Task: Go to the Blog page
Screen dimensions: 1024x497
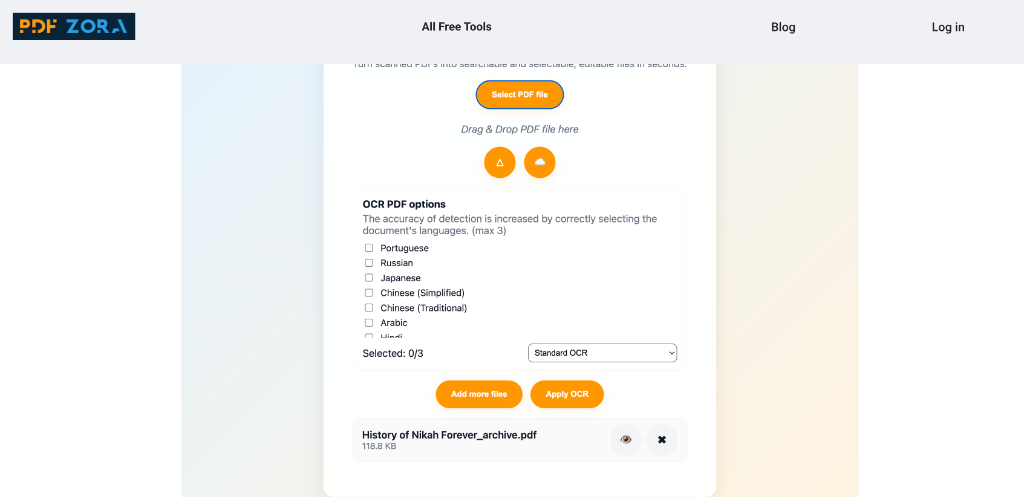Action: [x=783, y=27]
